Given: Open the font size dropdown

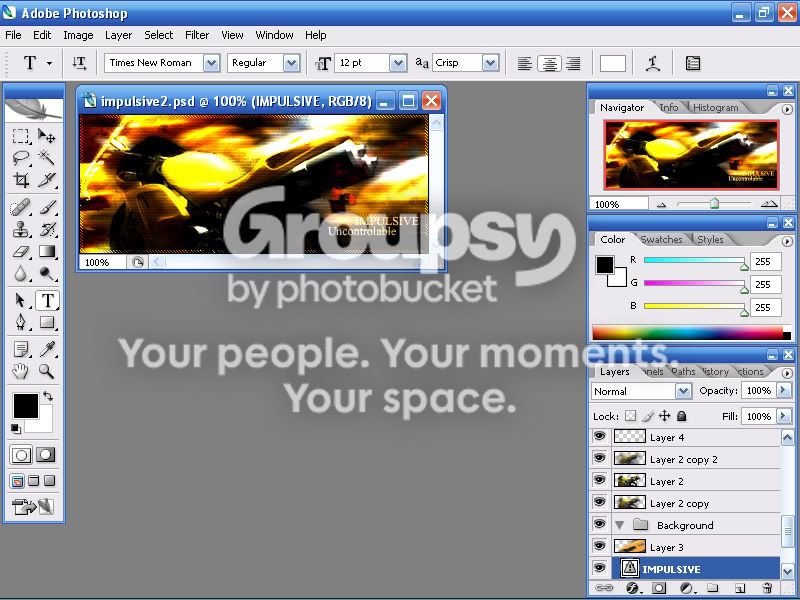Looking at the screenshot, I should pos(398,63).
